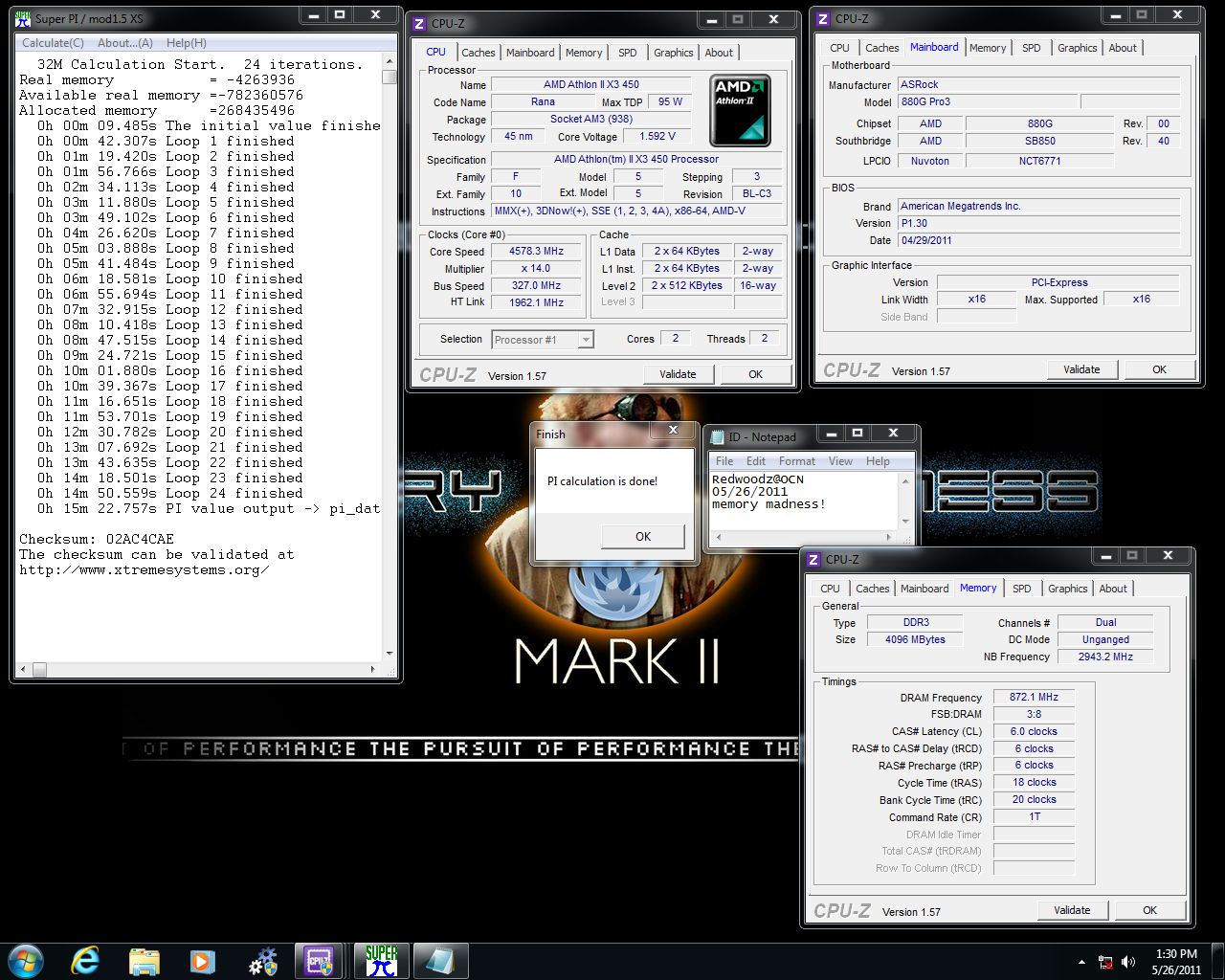The image size is (1225, 980).
Task: Click Validate in CPU-Z Mainboard window
Action: pos(1081,369)
